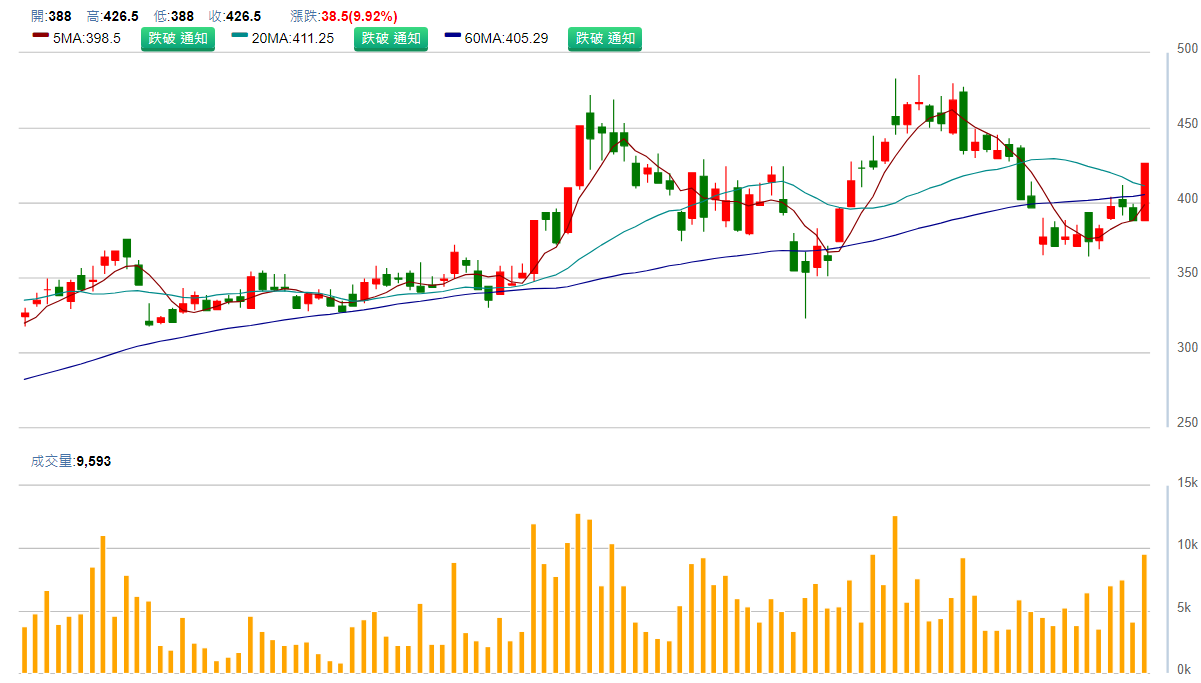Click the 500 price axis label

tap(1187, 49)
